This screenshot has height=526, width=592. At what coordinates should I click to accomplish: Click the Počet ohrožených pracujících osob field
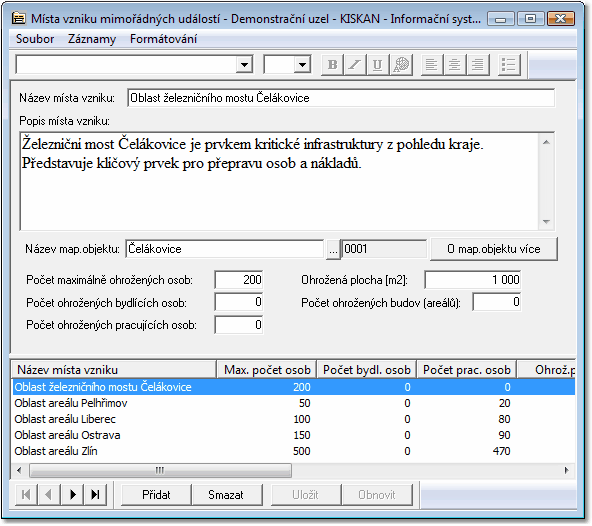(239, 325)
